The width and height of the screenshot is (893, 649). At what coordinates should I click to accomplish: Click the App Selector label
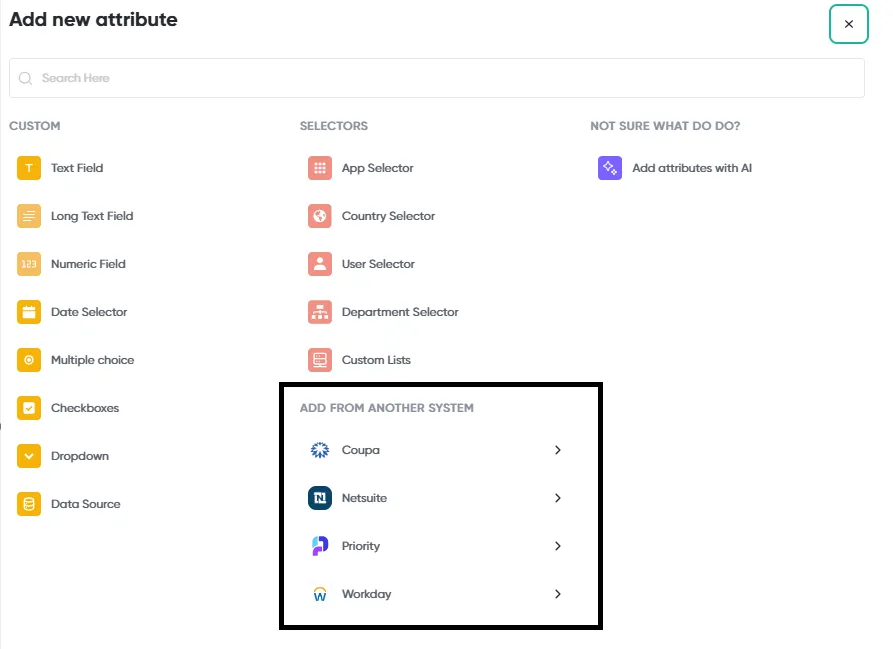point(378,168)
